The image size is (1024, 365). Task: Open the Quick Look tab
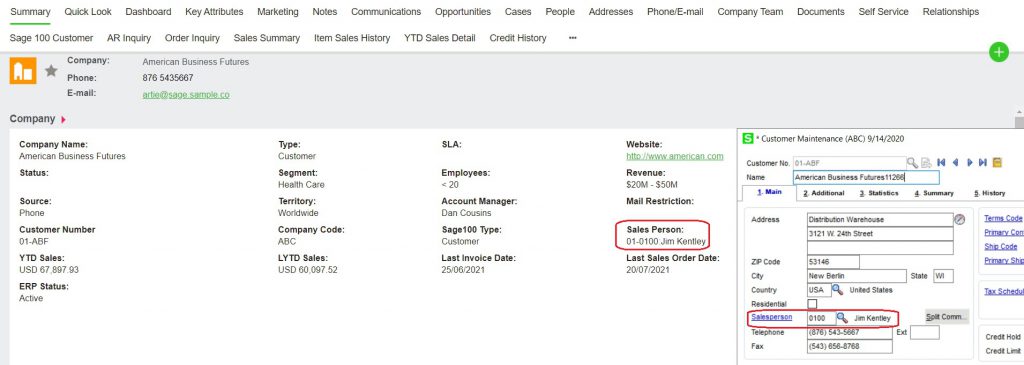tap(88, 12)
